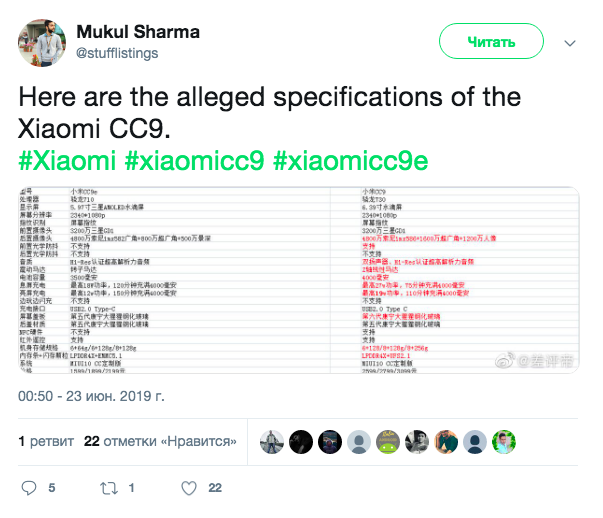
Task: Open the green Android robot avatar
Action: coord(388,442)
